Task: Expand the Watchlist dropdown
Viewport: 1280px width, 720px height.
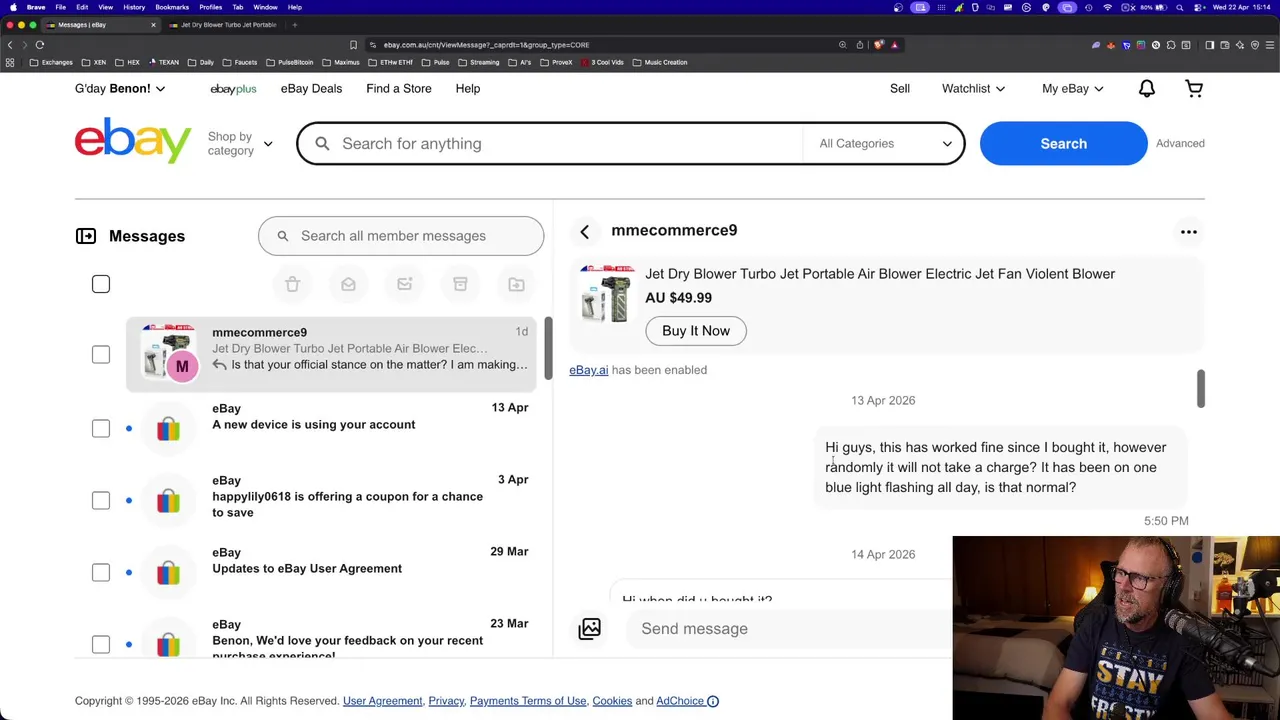Action: (x=973, y=89)
